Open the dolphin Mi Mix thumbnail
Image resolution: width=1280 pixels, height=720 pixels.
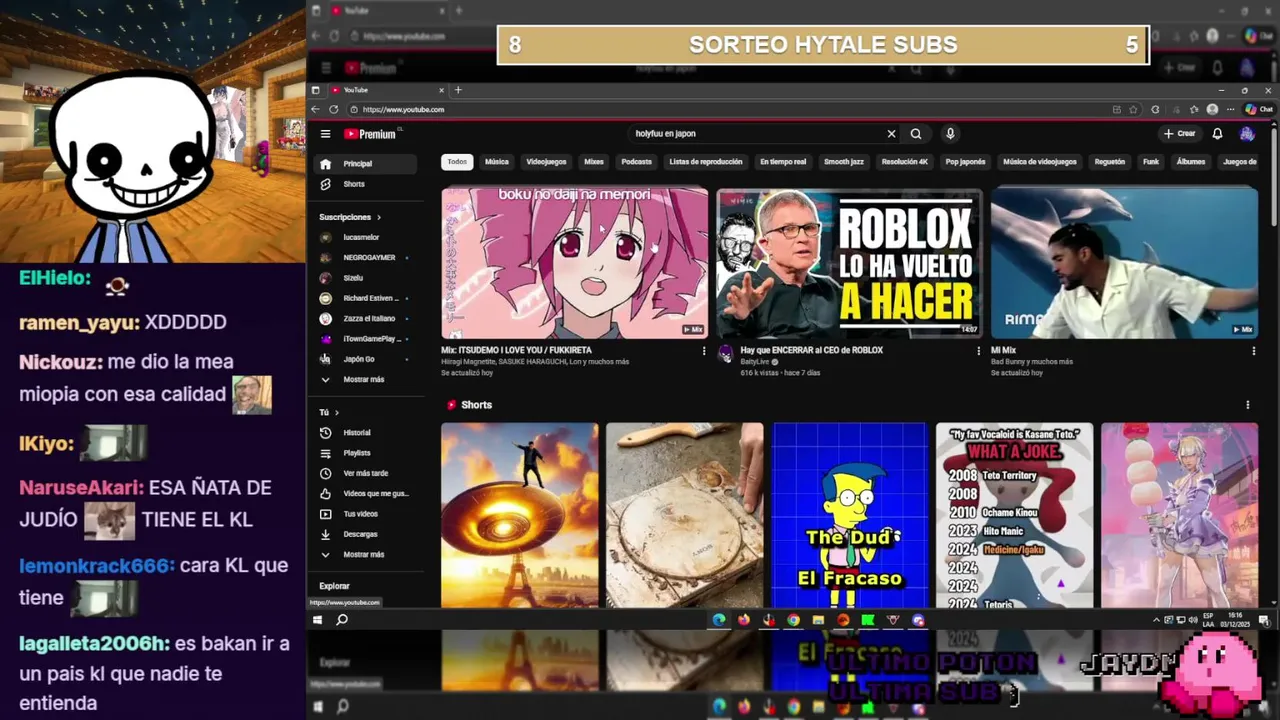[1124, 263]
